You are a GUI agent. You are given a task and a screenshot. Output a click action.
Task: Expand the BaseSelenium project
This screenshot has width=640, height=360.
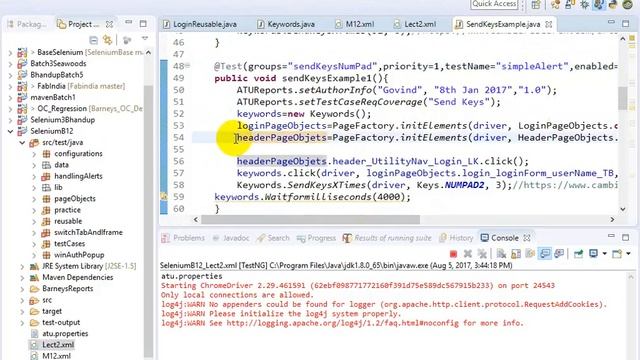[x=10, y=53]
